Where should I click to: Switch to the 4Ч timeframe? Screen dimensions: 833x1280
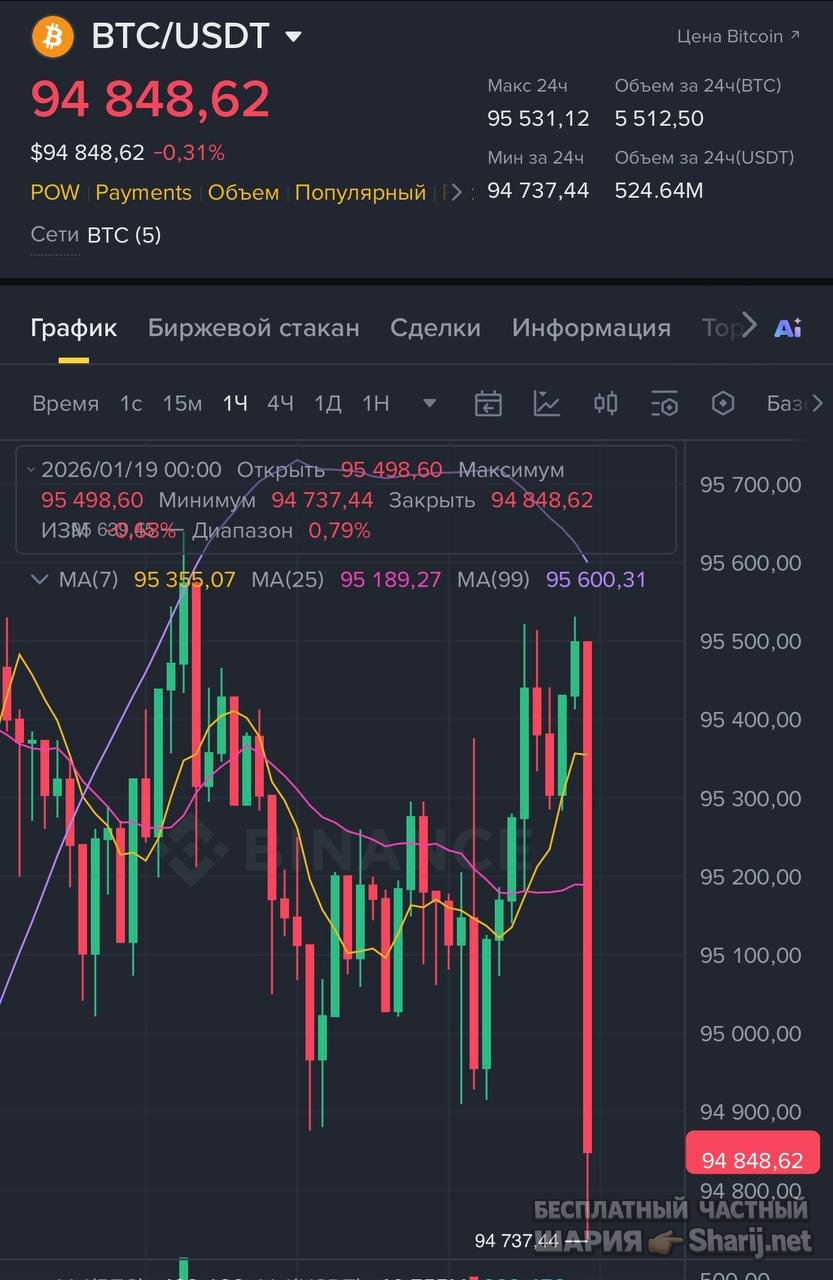tap(280, 403)
